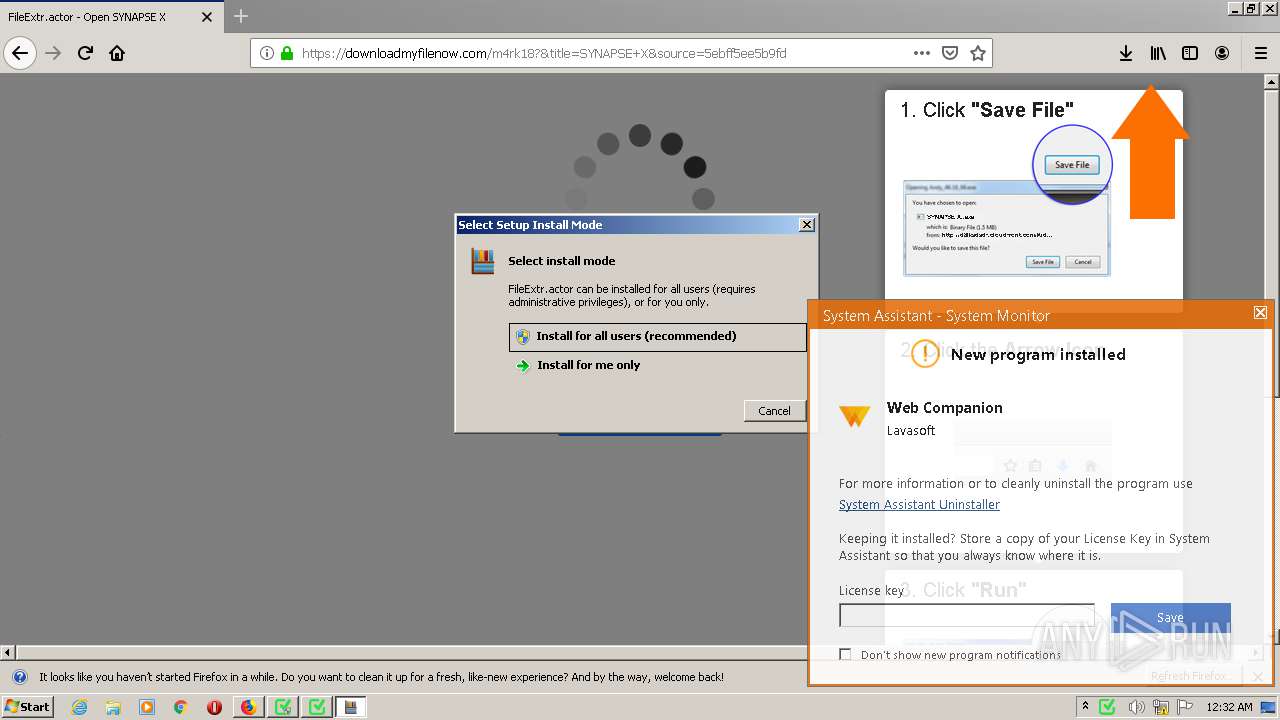The image size is (1280, 720).
Task: Open Windows Explorer folder from taskbar
Action: pyautogui.click(x=113, y=707)
